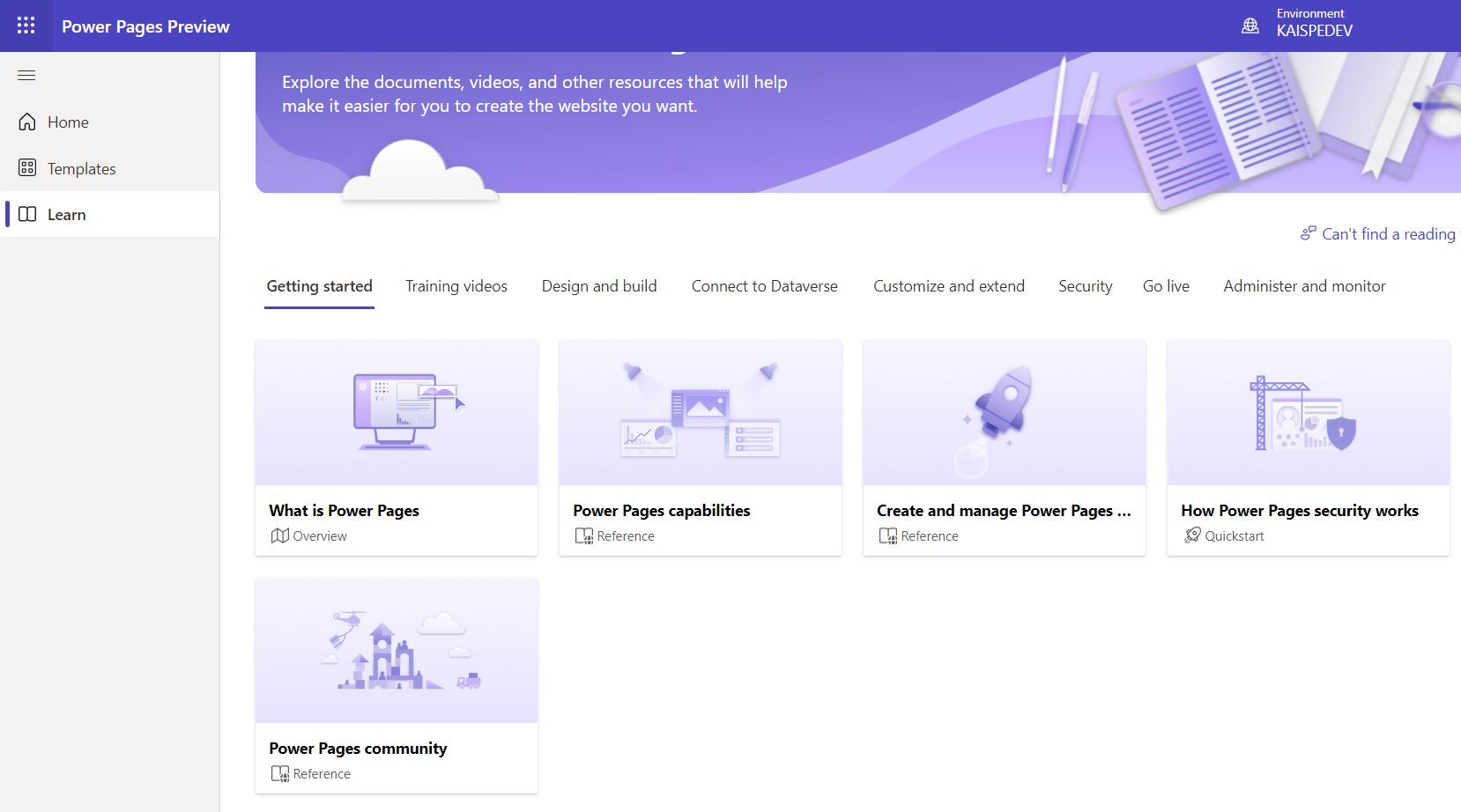Click Power Pages Preview in the title bar
The height and width of the screenshot is (812, 1461).
(x=145, y=26)
